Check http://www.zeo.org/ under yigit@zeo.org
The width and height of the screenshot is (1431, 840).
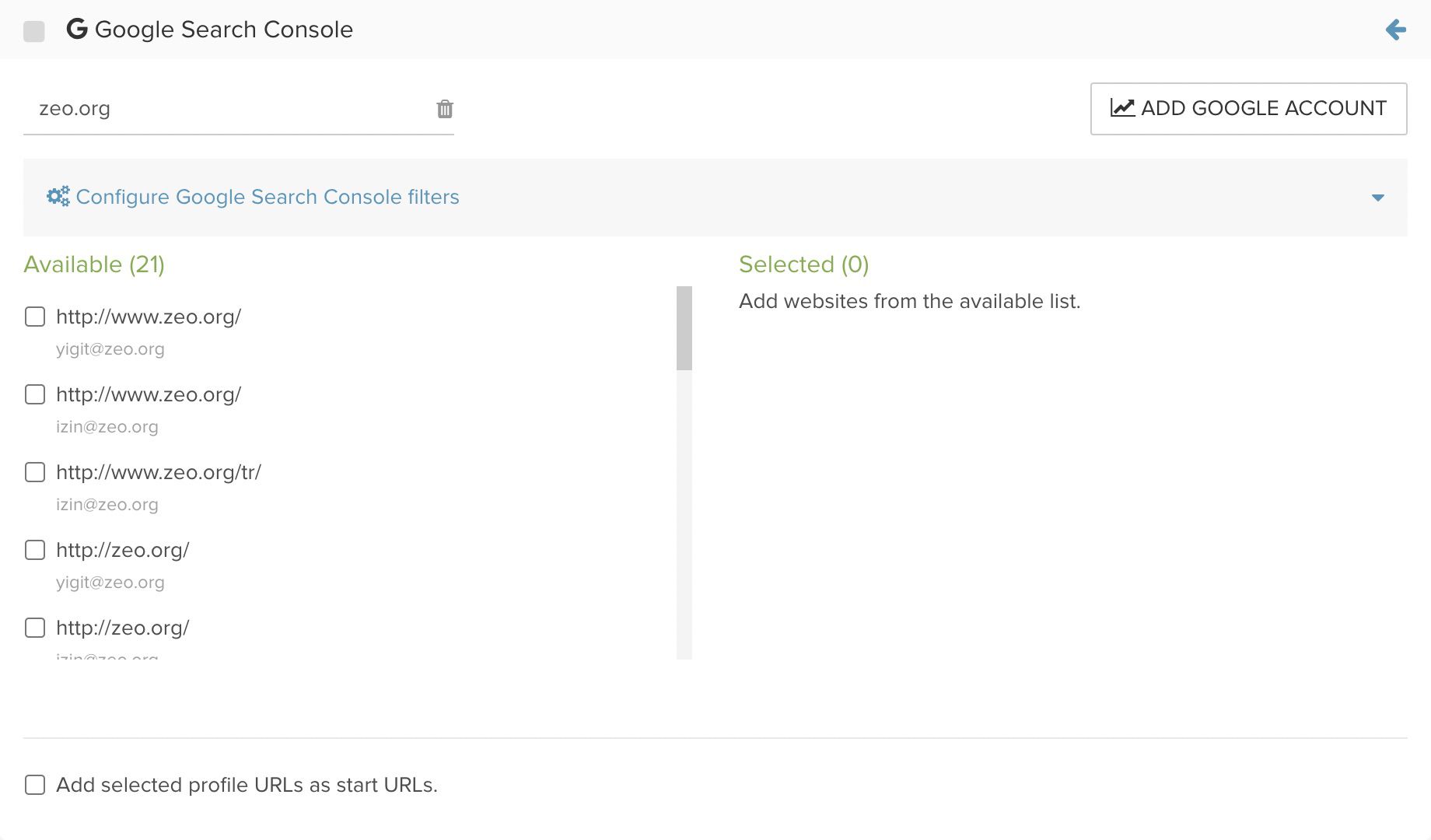[35, 317]
